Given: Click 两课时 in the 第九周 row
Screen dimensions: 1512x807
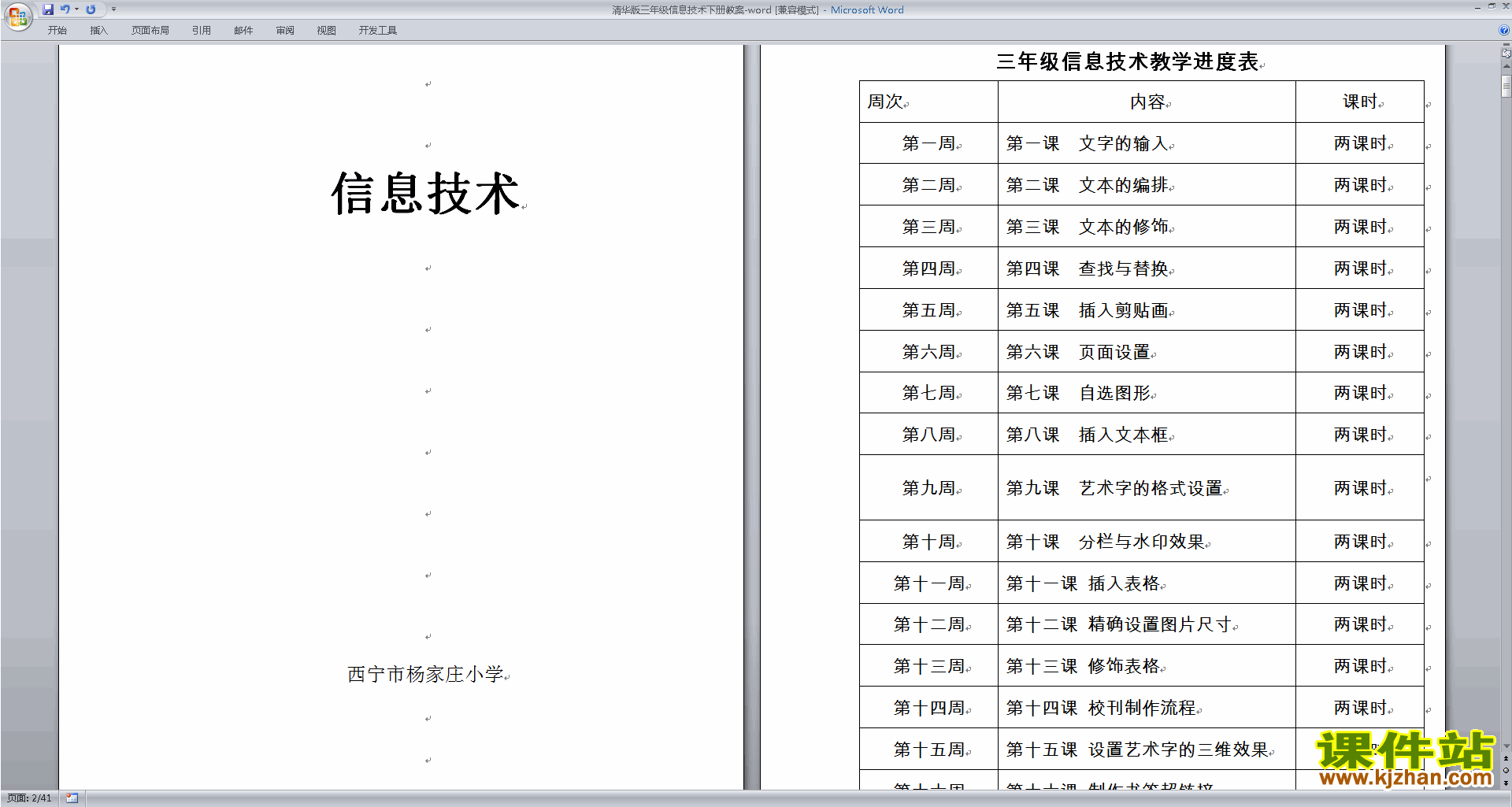Looking at the screenshot, I should pos(1360,488).
